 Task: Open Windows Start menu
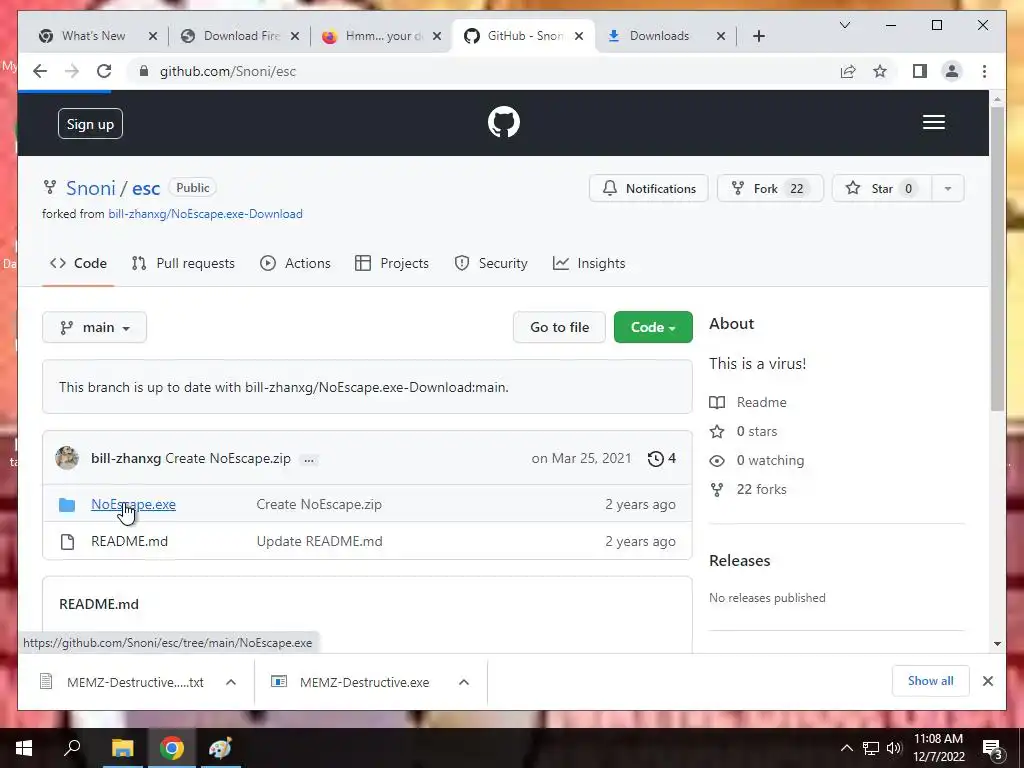[x=24, y=748]
